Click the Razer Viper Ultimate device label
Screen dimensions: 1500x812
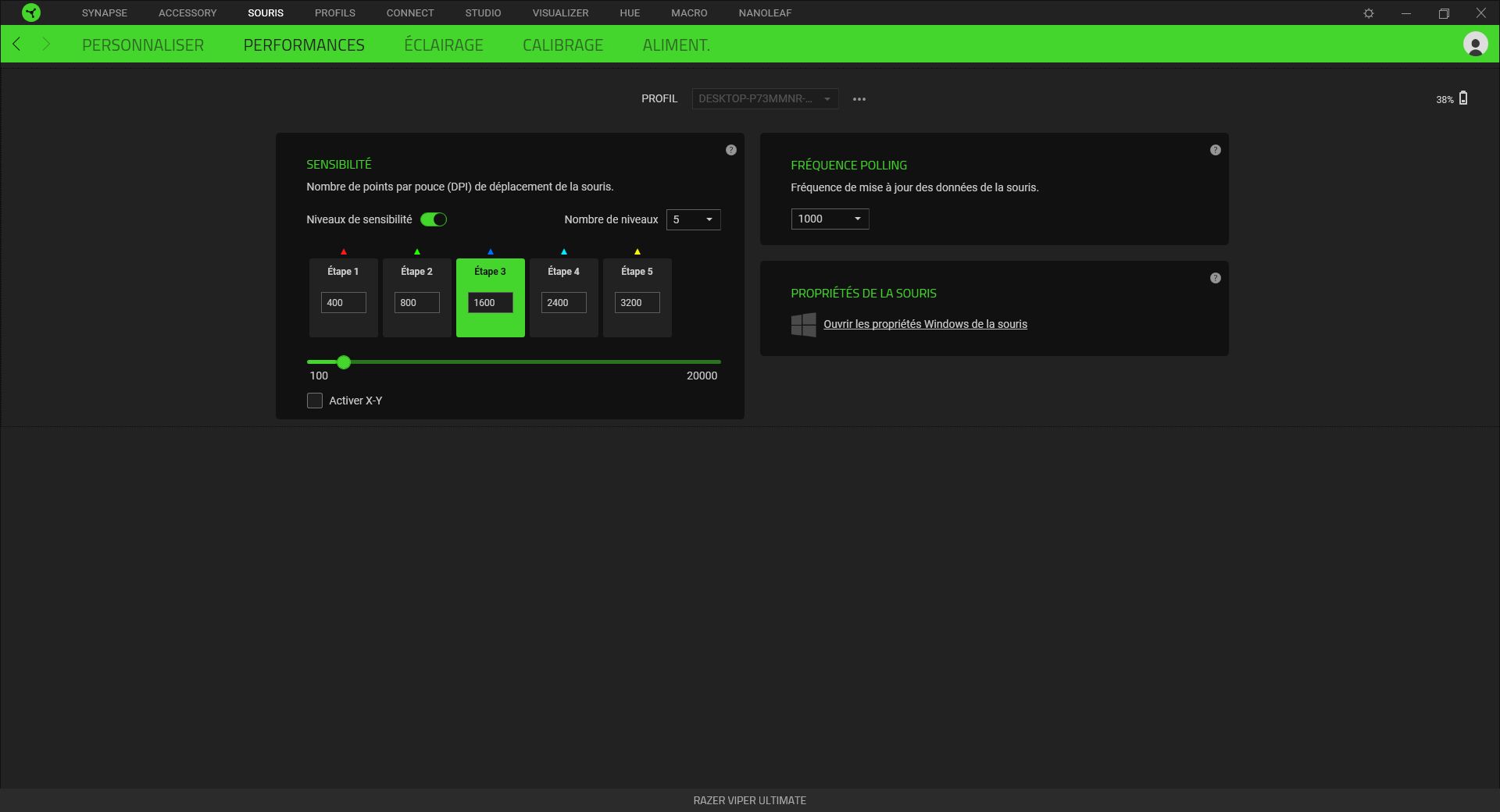750,800
